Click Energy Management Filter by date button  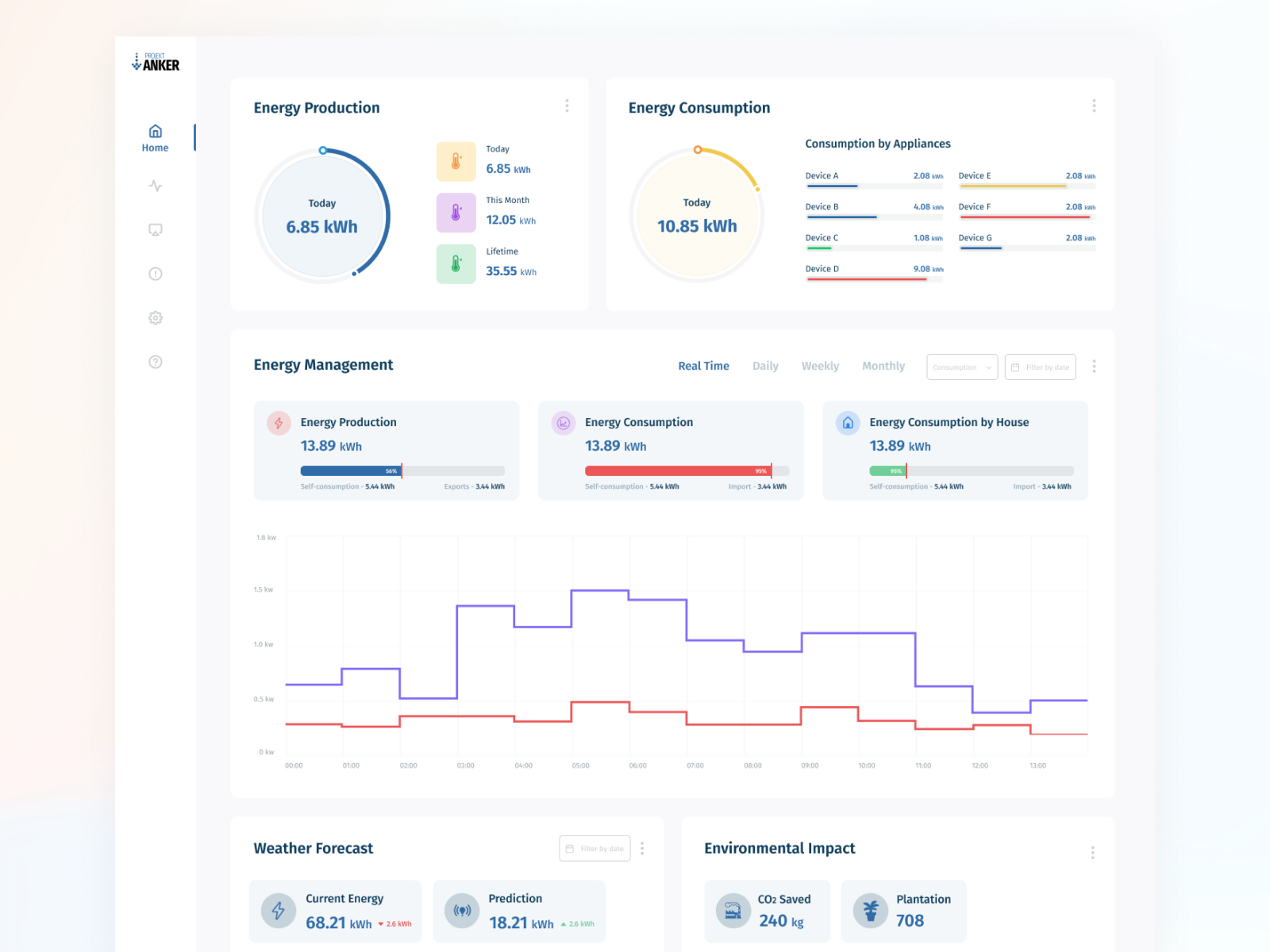pyautogui.click(x=1041, y=367)
